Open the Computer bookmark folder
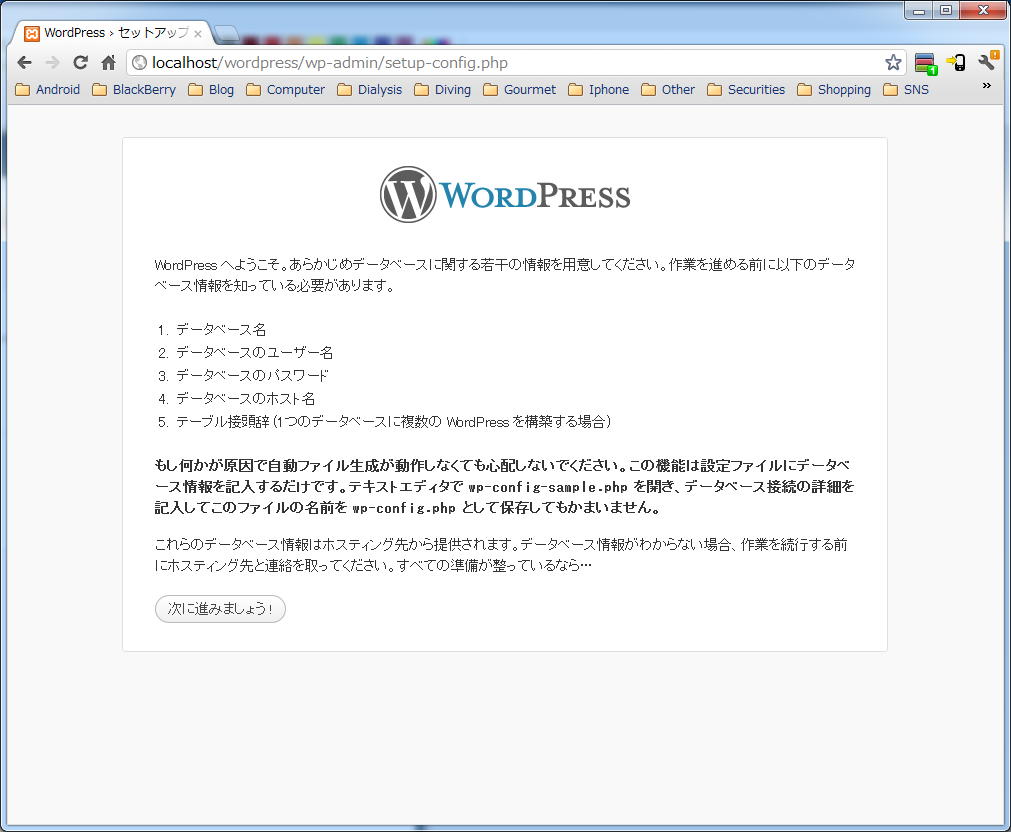 pos(286,90)
